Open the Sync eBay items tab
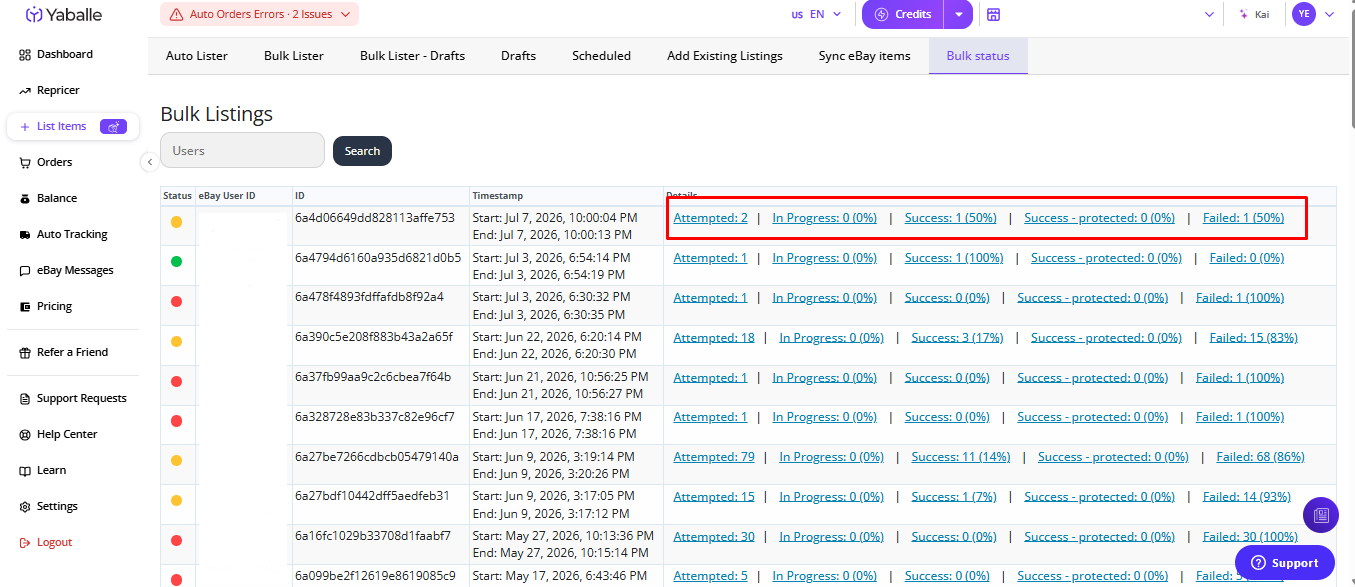The width and height of the screenshot is (1355, 587). [x=864, y=56]
